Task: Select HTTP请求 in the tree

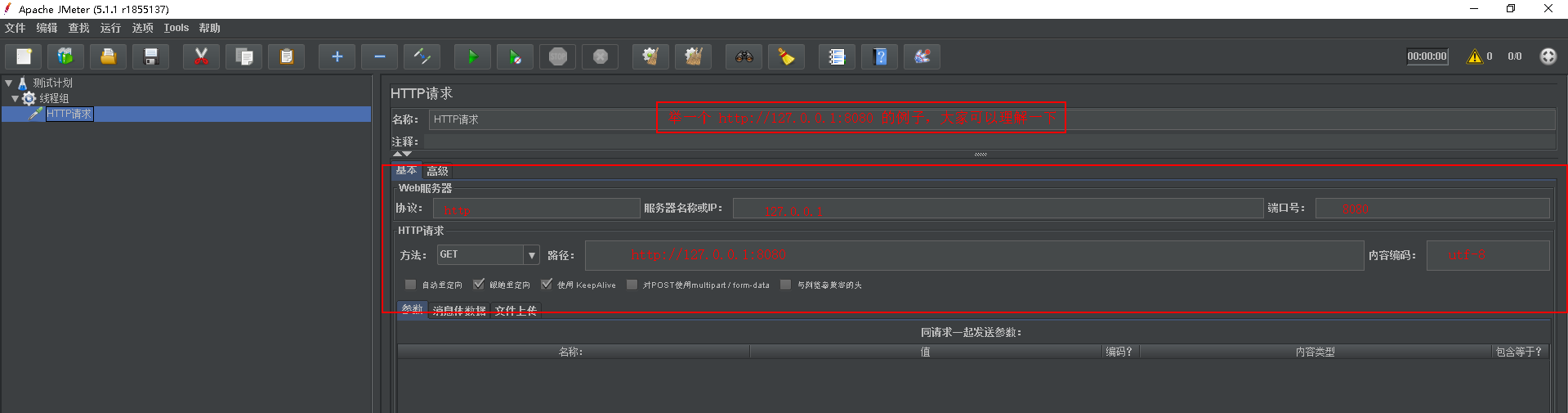Action: tap(69, 114)
